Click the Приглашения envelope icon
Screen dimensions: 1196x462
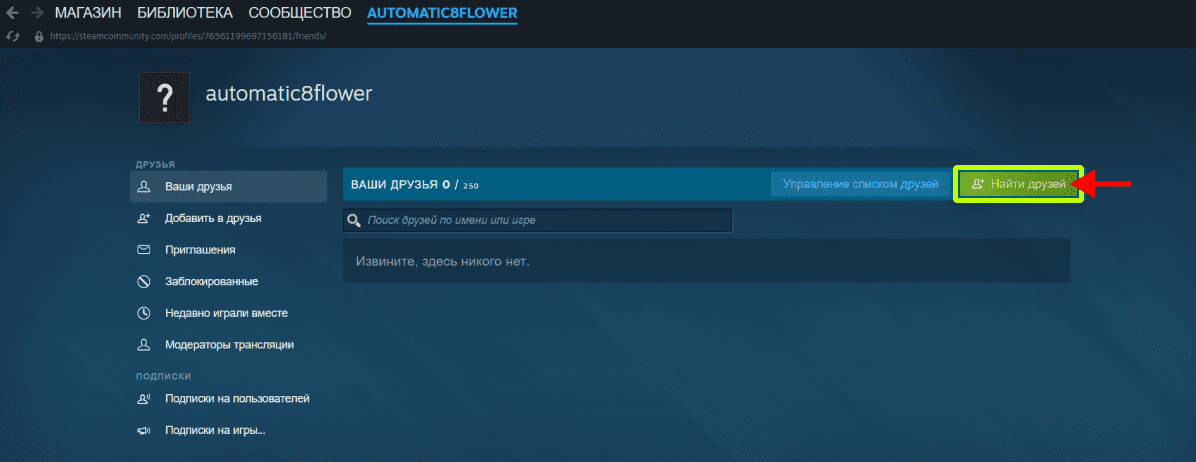pyautogui.click(x=143, y=250)
